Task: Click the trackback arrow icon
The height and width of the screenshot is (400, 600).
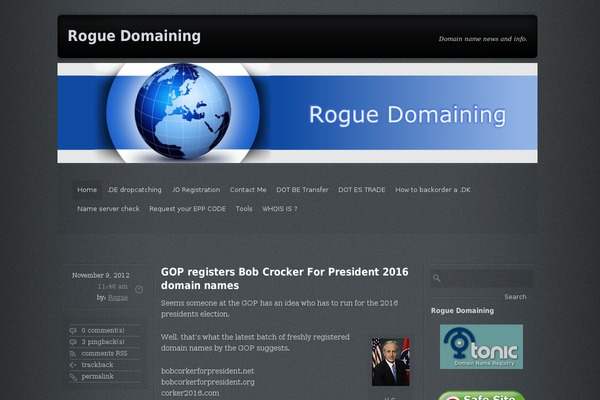Action: pyautogui.click(x=73, y=365)
